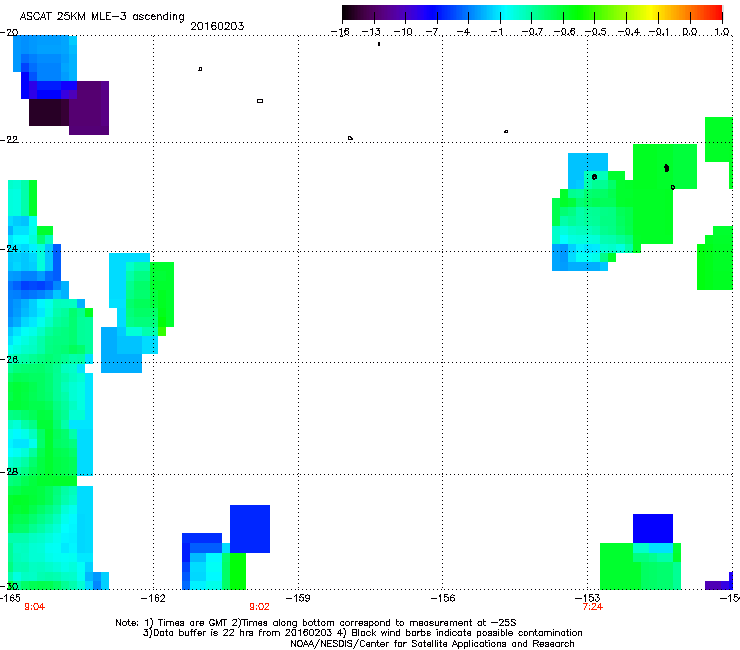Image resolution: width=740 pixels, height=650 pixels.
Task: Click the latitude label '-28'
Action: coord(9,472)
